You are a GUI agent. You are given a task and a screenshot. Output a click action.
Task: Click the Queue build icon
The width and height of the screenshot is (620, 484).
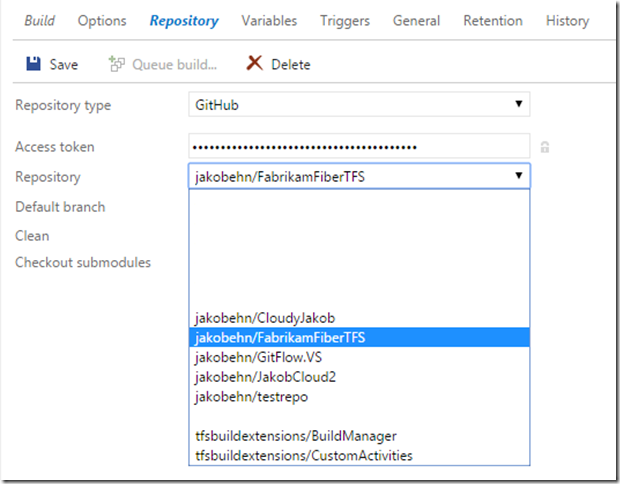(x=117, y=64)
